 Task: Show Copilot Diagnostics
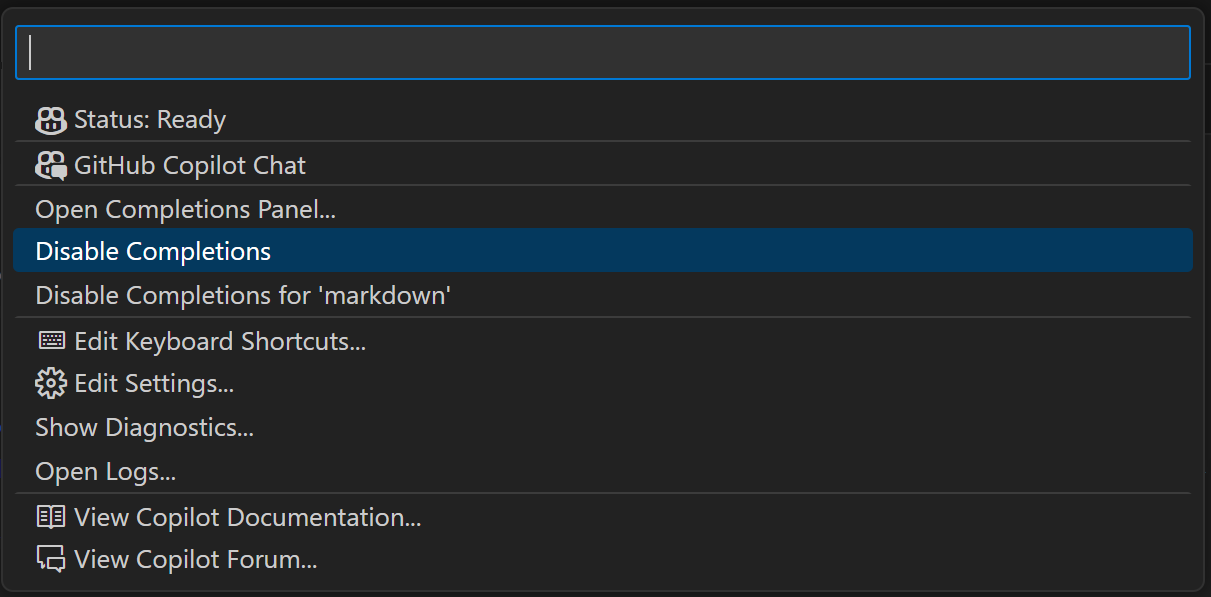click(145, 427)
